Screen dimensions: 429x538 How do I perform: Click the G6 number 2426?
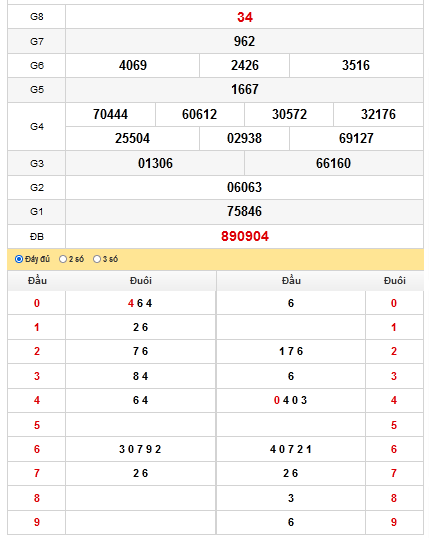(x=245, y=66)
